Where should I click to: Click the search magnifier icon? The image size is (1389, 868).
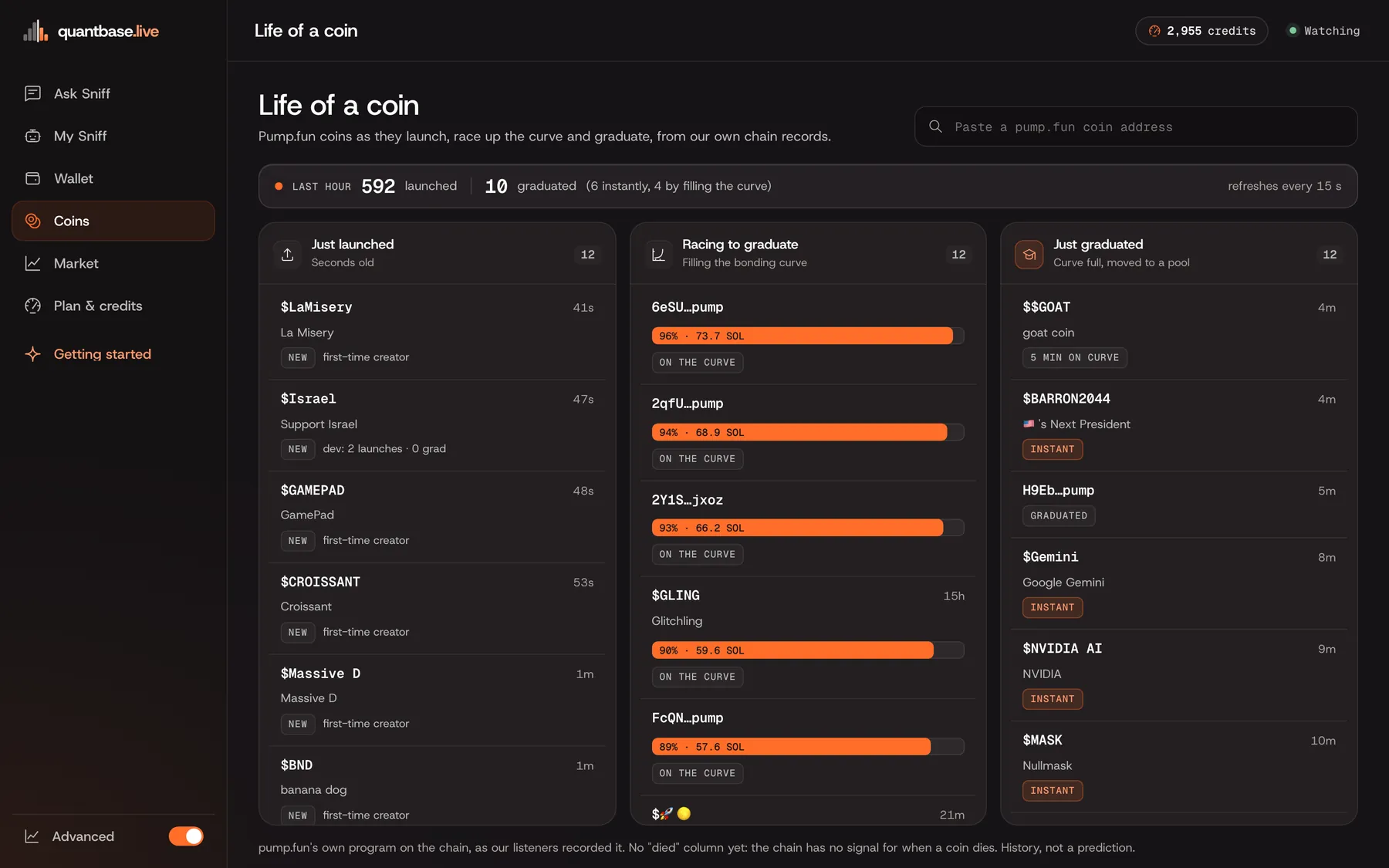[x=935, y=127]
